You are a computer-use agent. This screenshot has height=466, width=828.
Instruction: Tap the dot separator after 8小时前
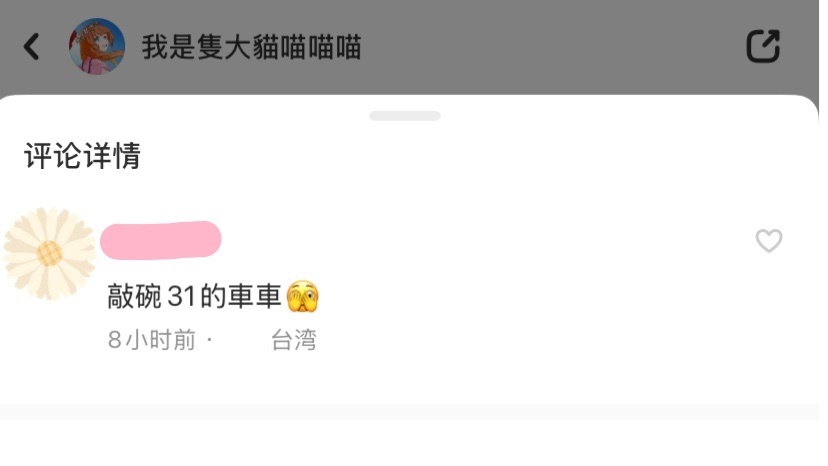[x=210, y=340]
